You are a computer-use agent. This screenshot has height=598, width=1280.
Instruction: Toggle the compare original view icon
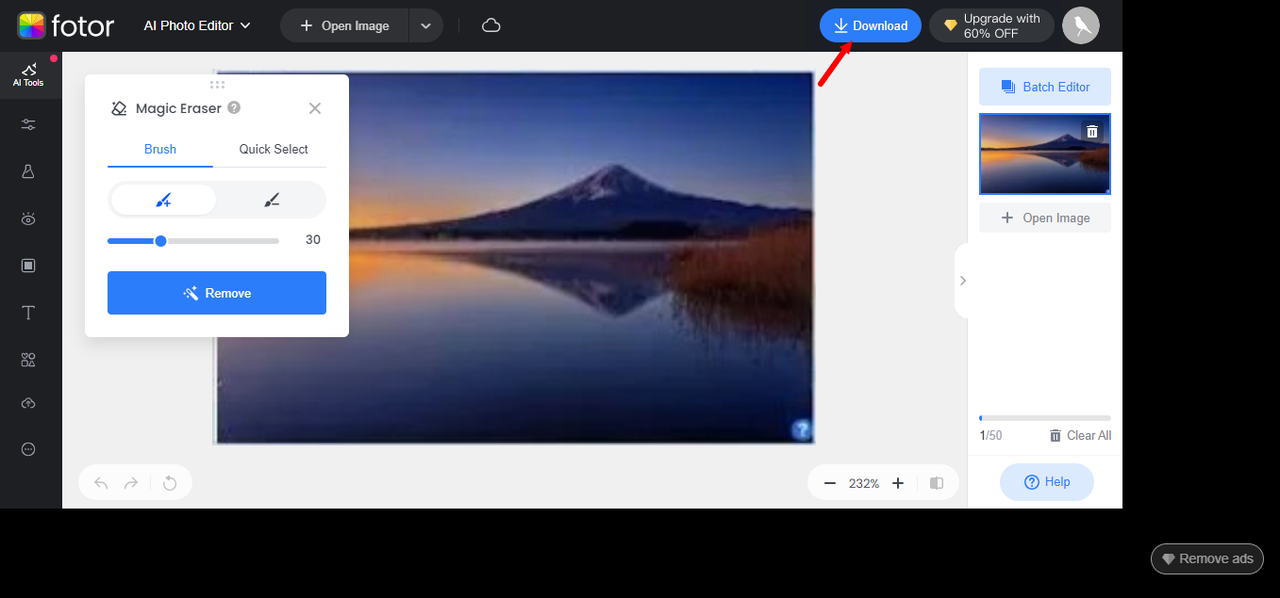click(x=937, y=483)
